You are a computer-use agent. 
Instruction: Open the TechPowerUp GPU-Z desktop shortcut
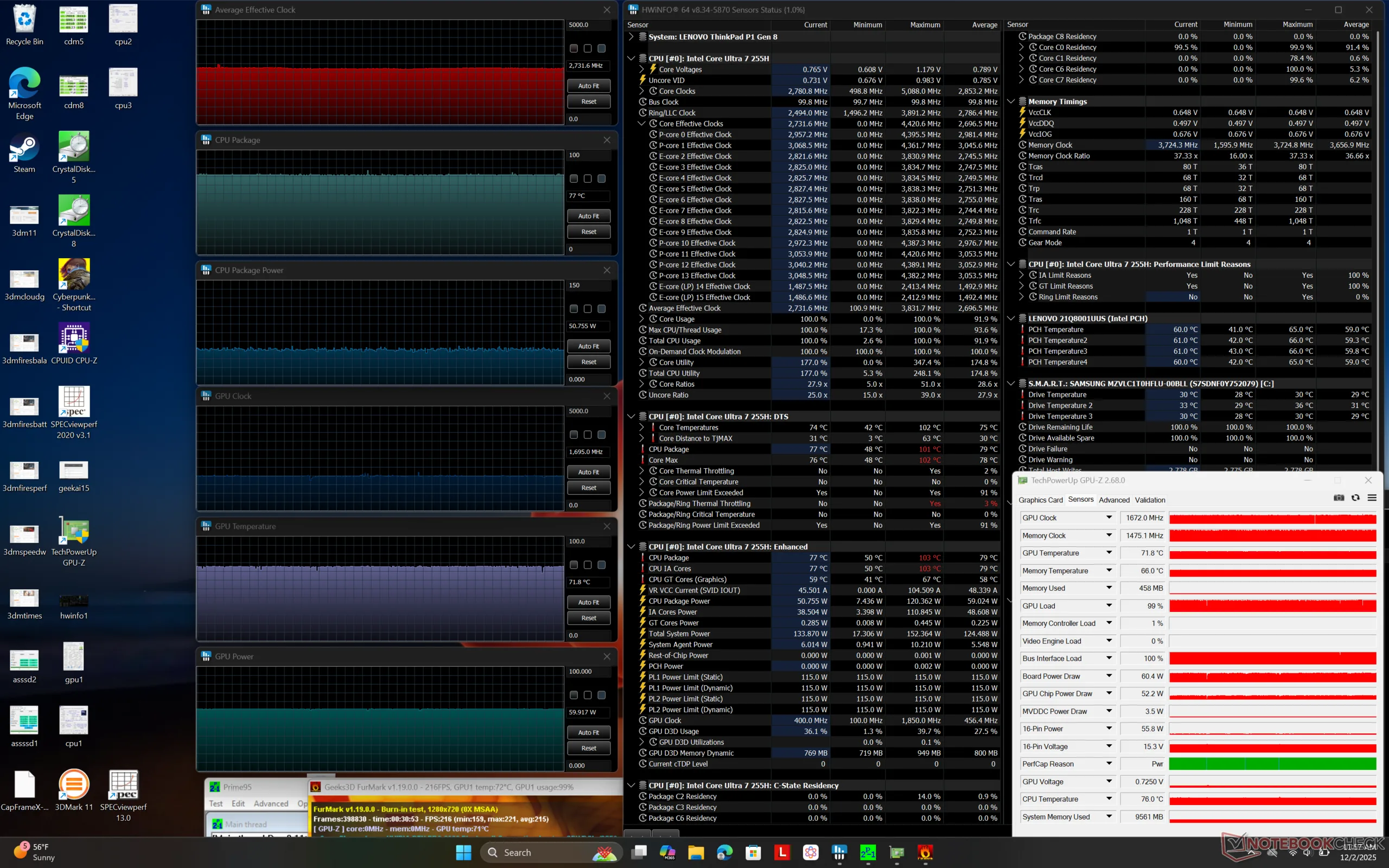(74, 532)
